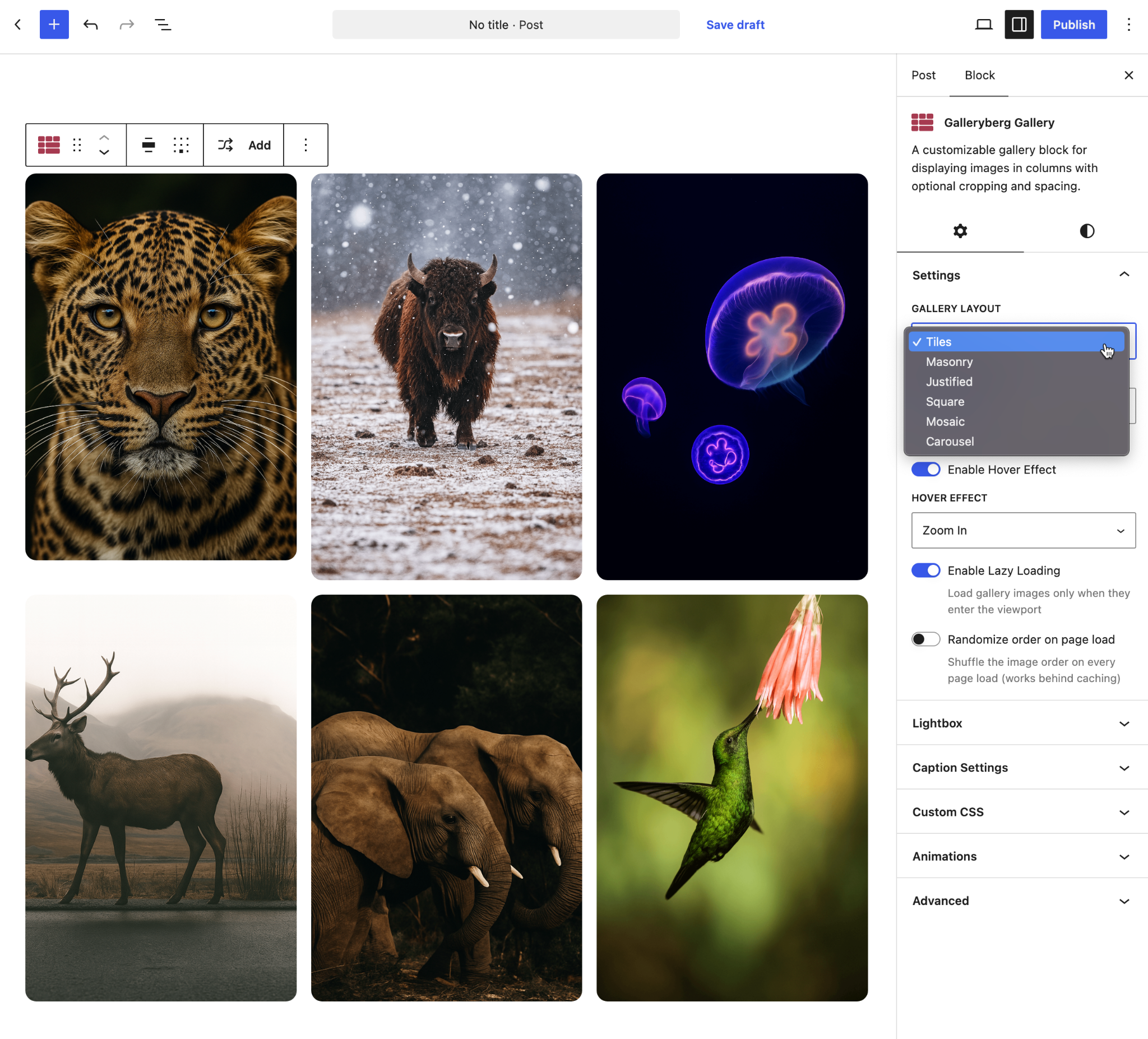
Task: Open the block alignment control
Action: 149,145
